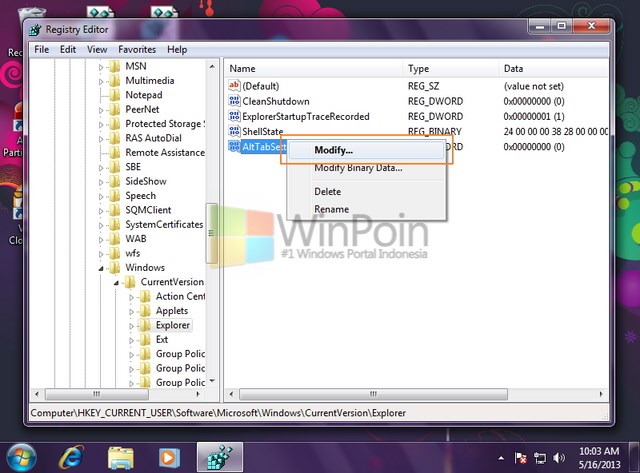The height and width of the screenshot is (473, 640).
Task: Click the SideShow folder icon
Action: [x=115, y=181]
